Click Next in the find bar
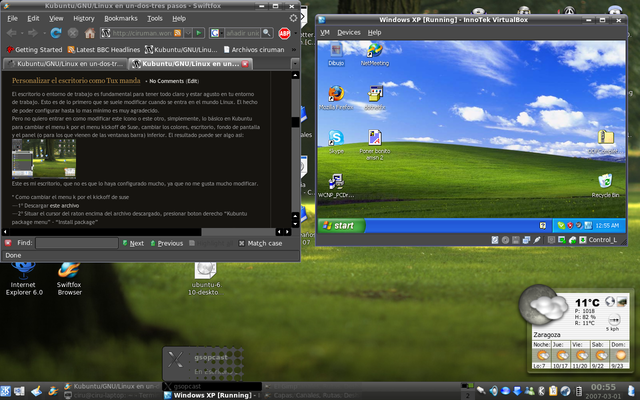The width and height of the screenshot is (640, 400). [133, 243]
